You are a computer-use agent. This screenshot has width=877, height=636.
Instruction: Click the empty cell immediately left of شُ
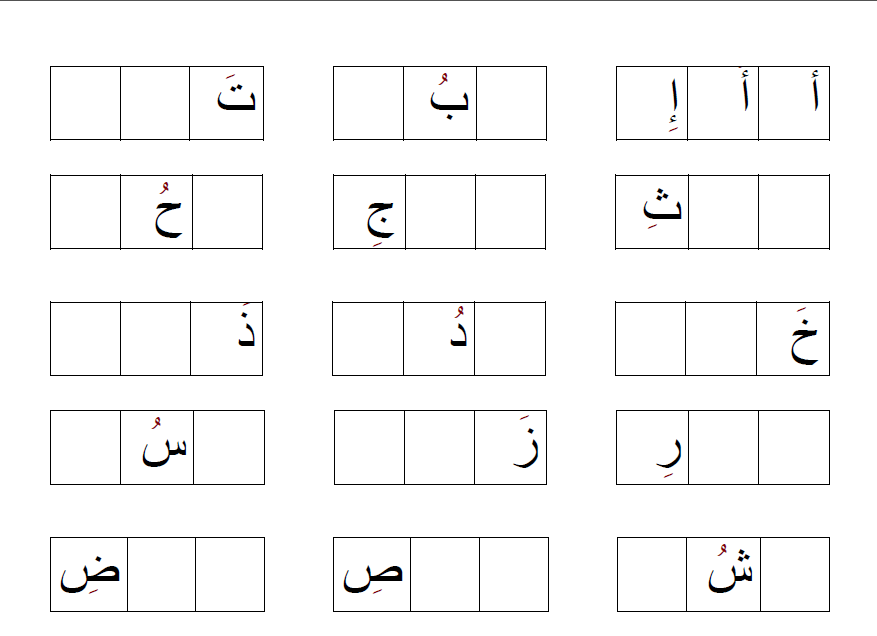pyautogui.click(x=652, y=574)
